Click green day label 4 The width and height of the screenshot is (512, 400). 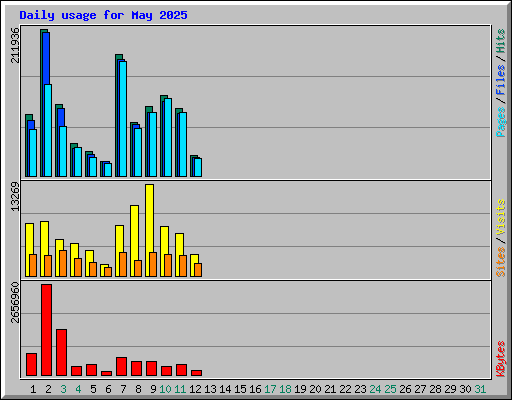78,389
